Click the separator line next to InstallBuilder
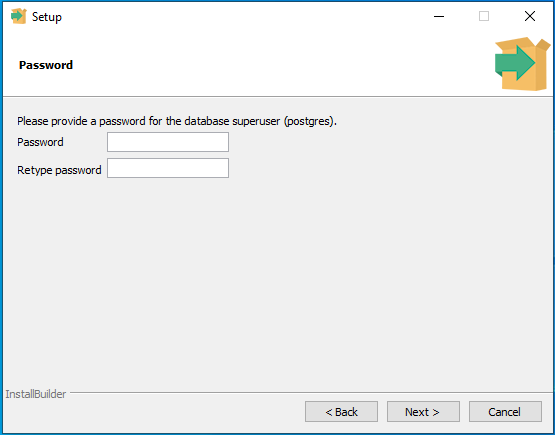 coord(311,392)
